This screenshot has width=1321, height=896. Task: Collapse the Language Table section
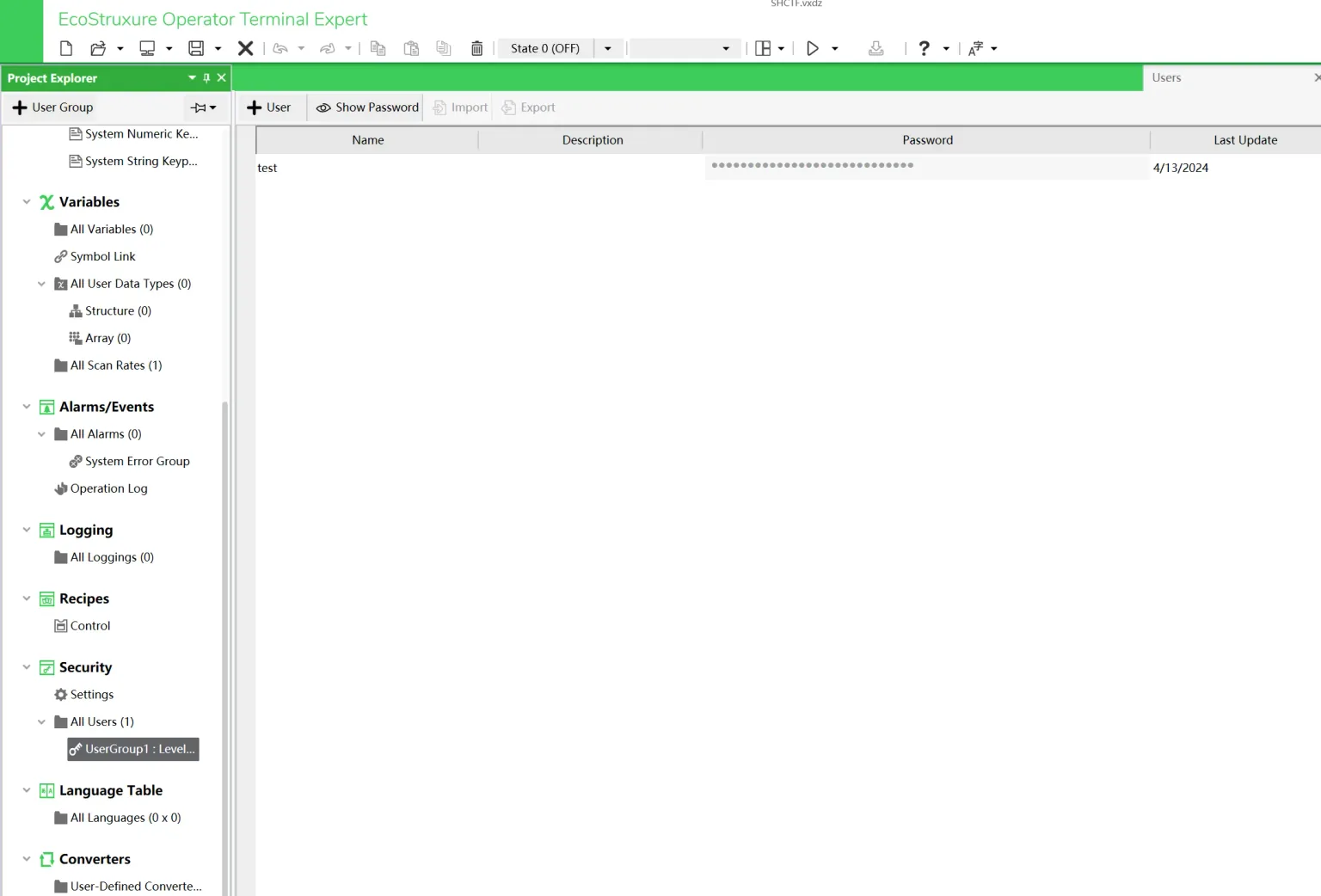[27, 790]
